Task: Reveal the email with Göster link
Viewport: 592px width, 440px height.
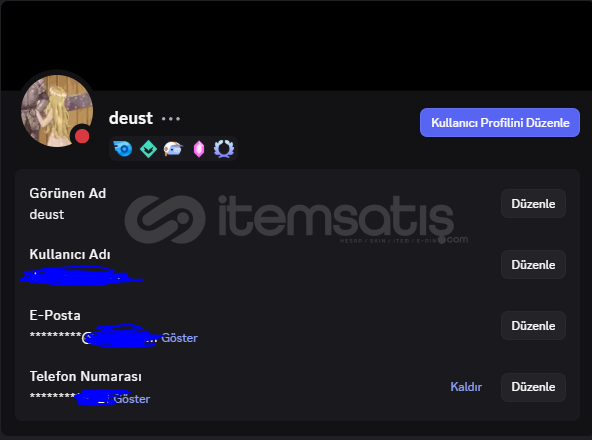Action: click(179, 338)
